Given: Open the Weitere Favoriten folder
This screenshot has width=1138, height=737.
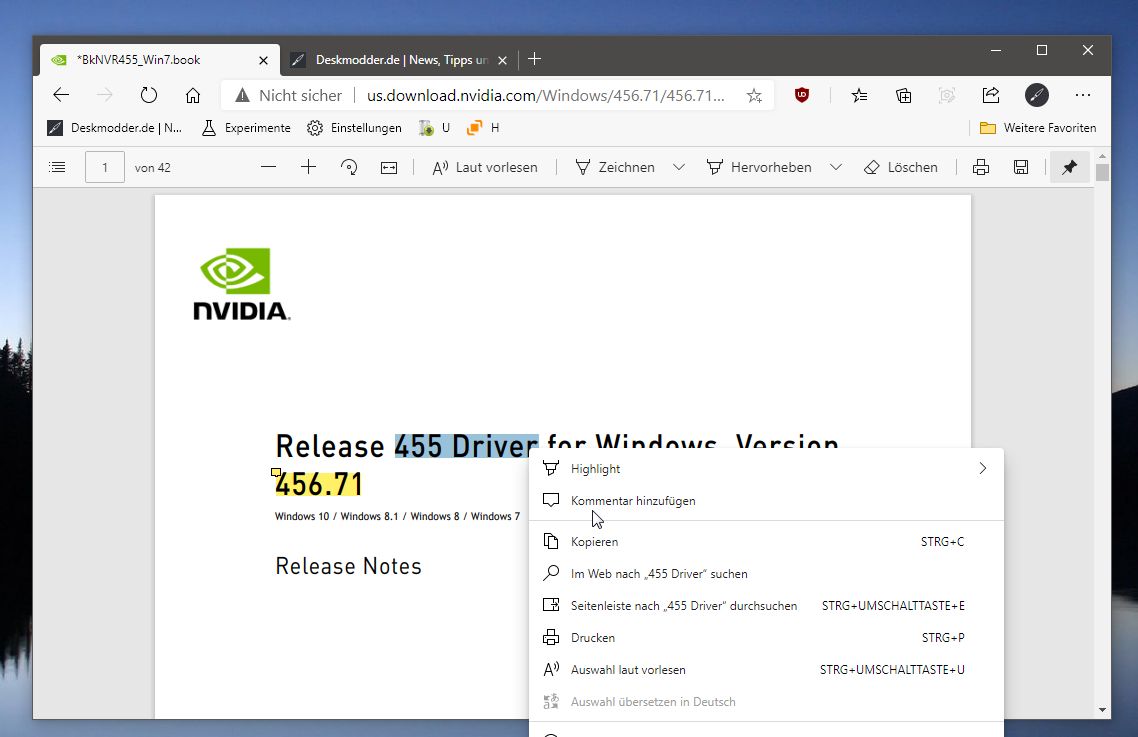Looking at the screenshot, I should [1038, 128].
